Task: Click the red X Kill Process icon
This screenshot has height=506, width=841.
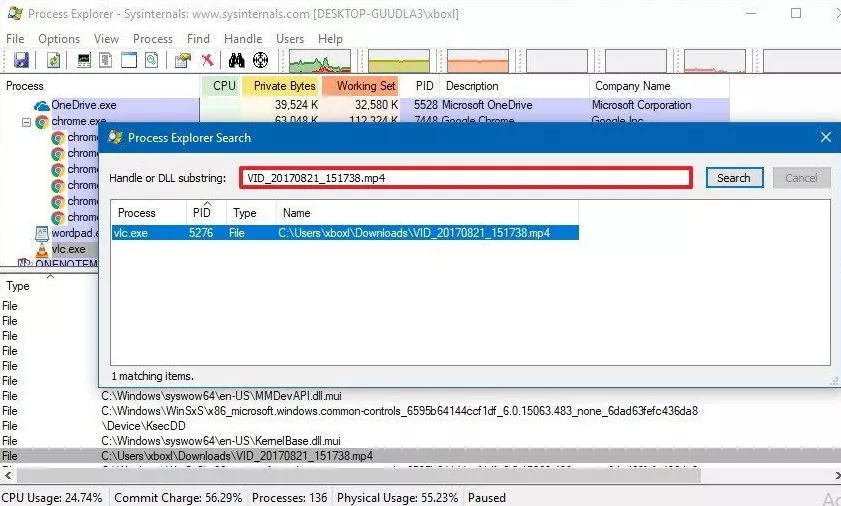Action: [x=208, y=60]
